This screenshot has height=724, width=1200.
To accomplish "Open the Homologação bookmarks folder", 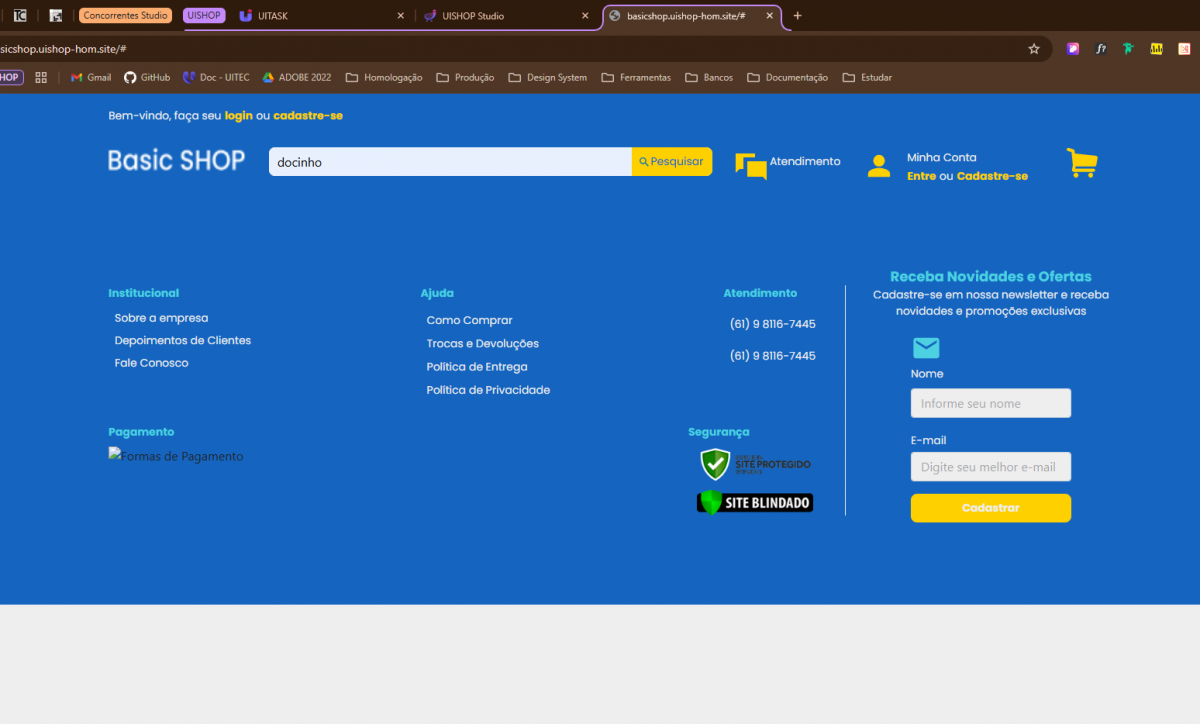I will 384,77.
